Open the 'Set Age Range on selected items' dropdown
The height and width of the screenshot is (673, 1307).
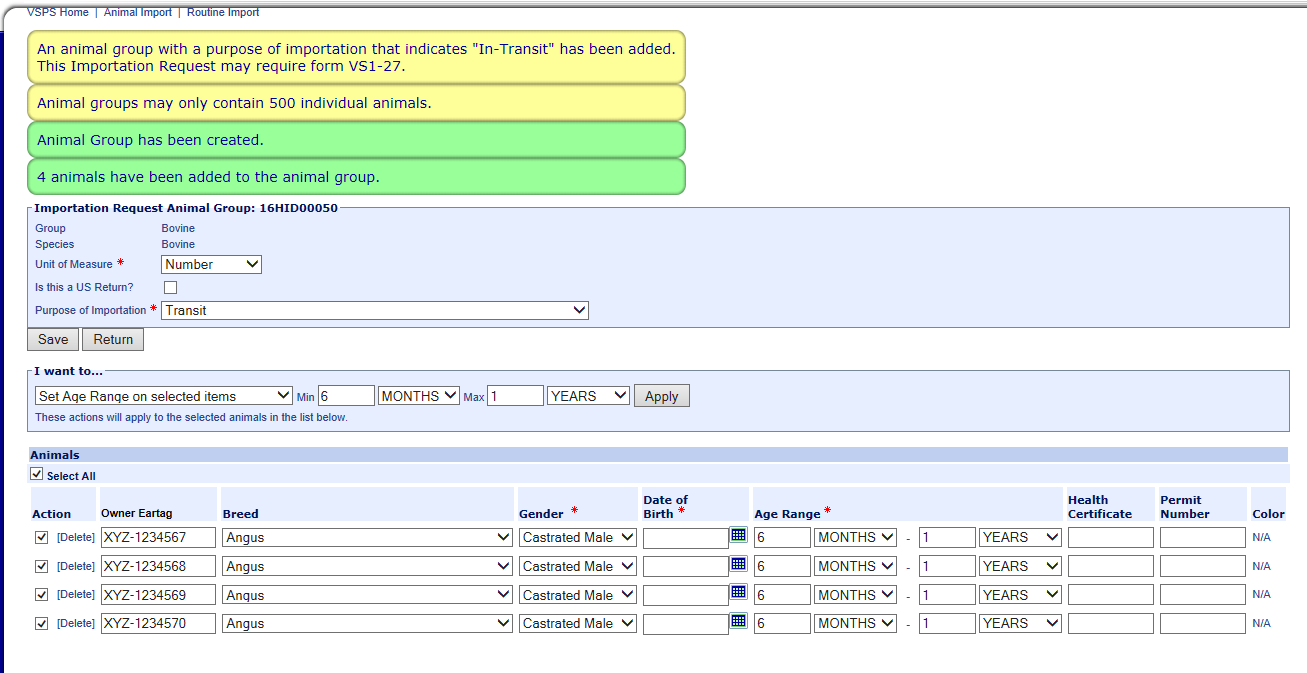163,396
